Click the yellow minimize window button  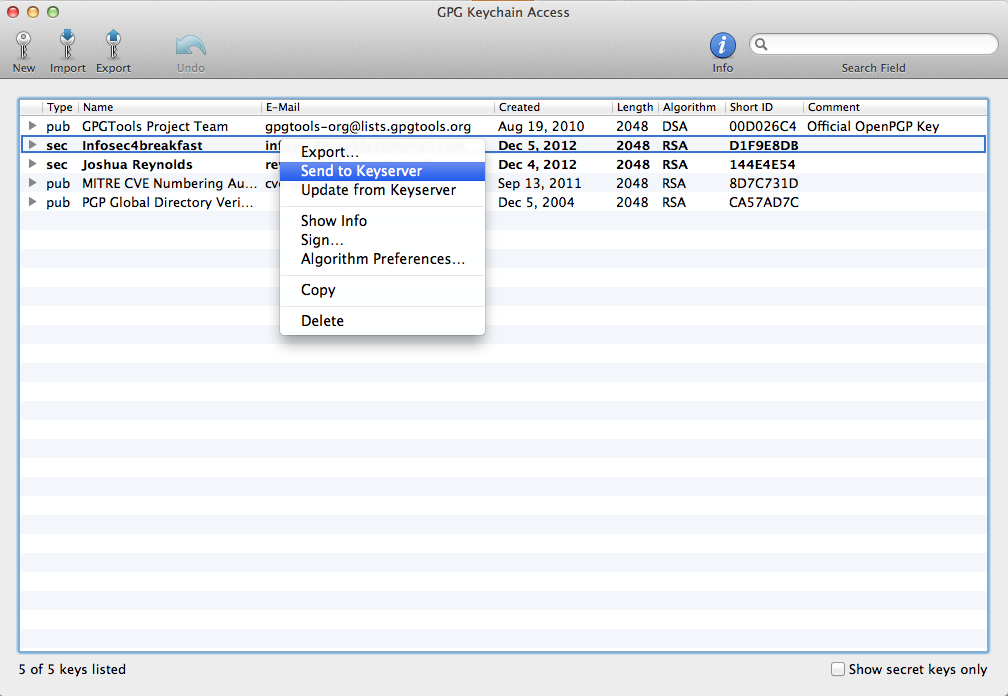click(x=33, y=12)
